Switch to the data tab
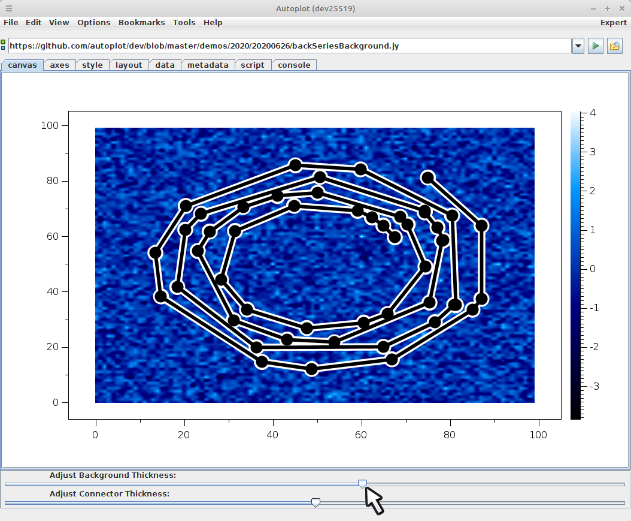Viewport: 631px width, 521px height. 165,65
